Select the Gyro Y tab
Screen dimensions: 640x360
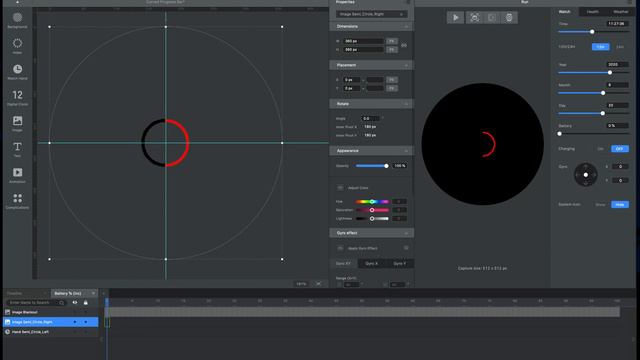click(400, 264)
